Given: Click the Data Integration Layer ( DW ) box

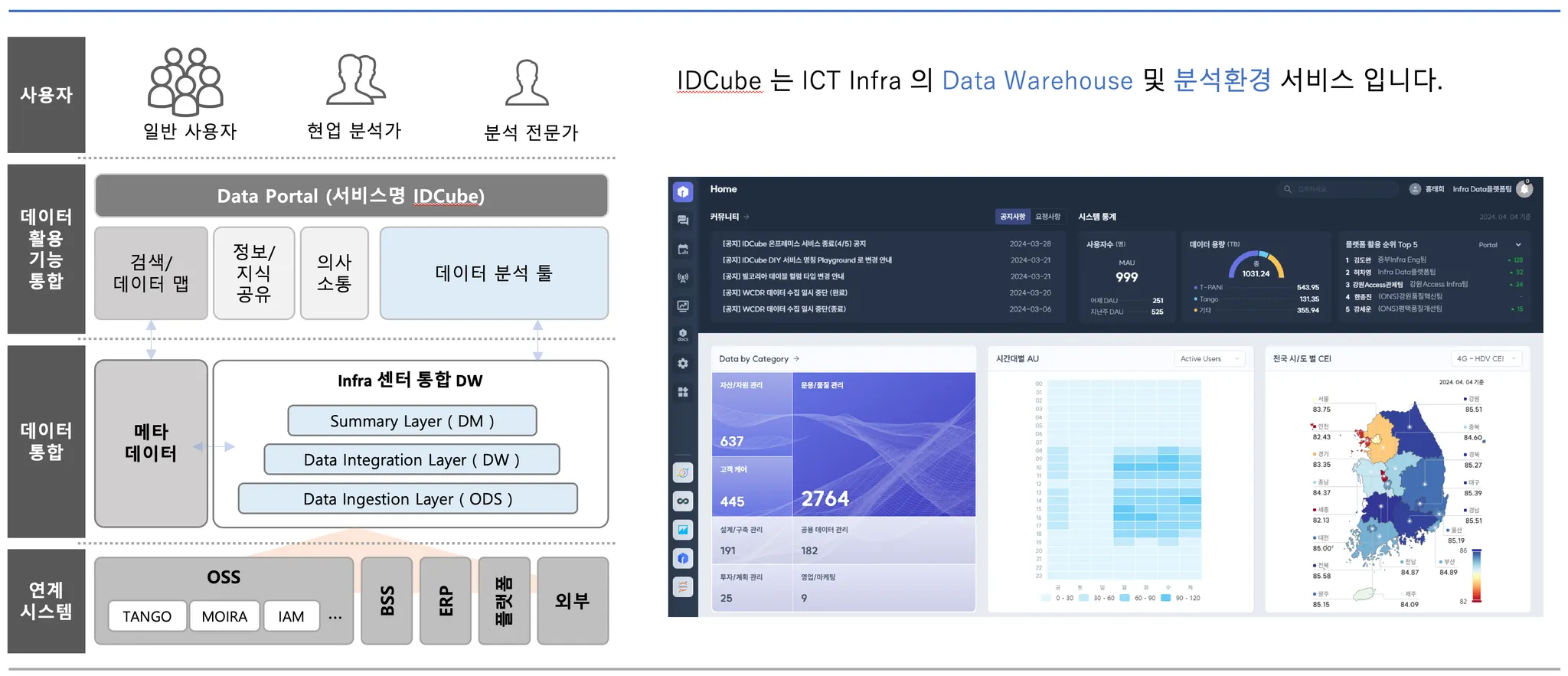Looking at the screenshot, I should [x=412, y=459].
